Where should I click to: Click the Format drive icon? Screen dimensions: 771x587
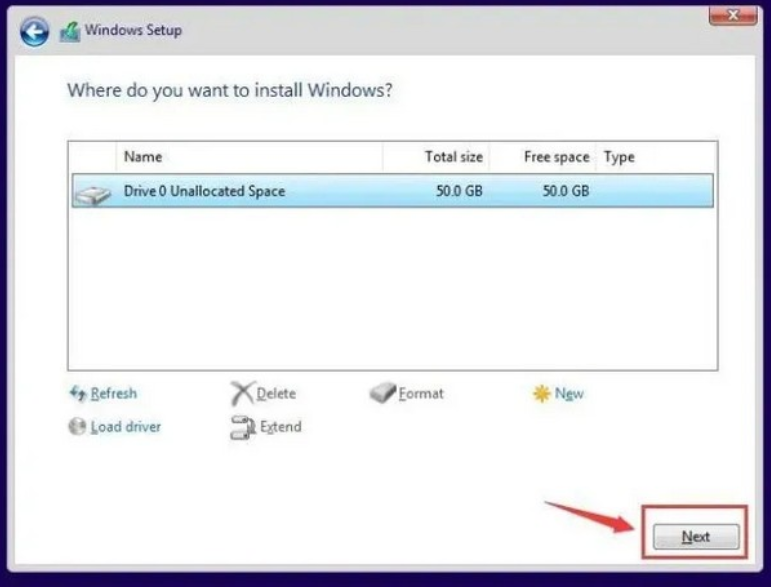(383, 393)
